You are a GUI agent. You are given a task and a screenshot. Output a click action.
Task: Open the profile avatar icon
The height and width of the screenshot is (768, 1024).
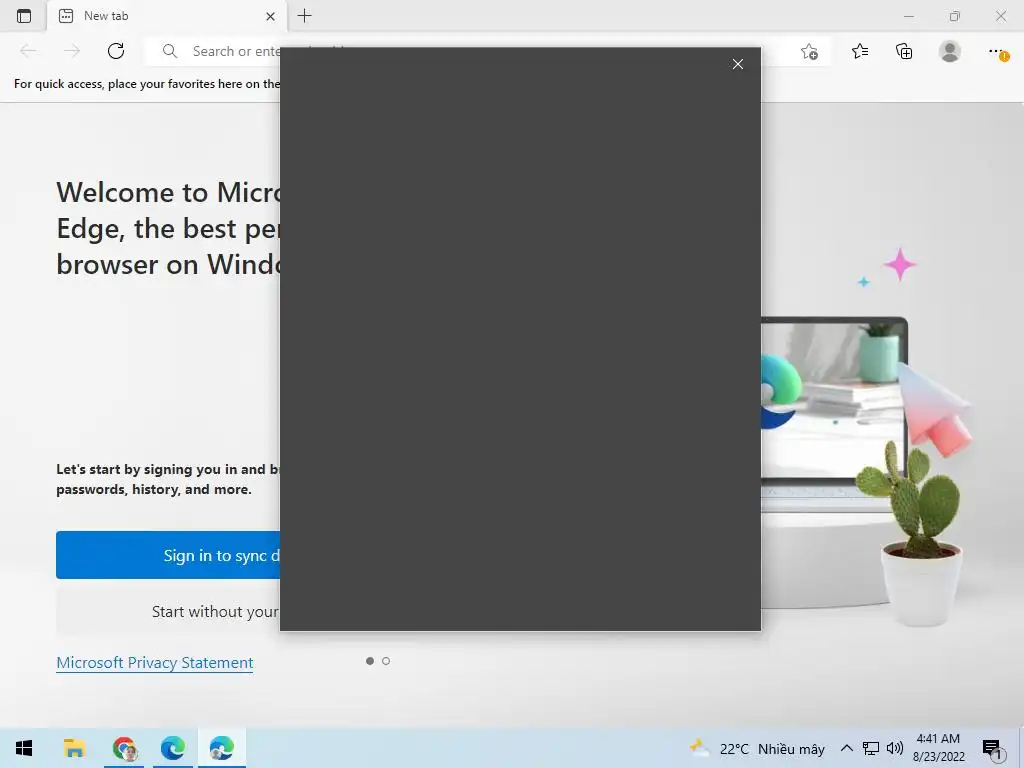pos(950,51)
